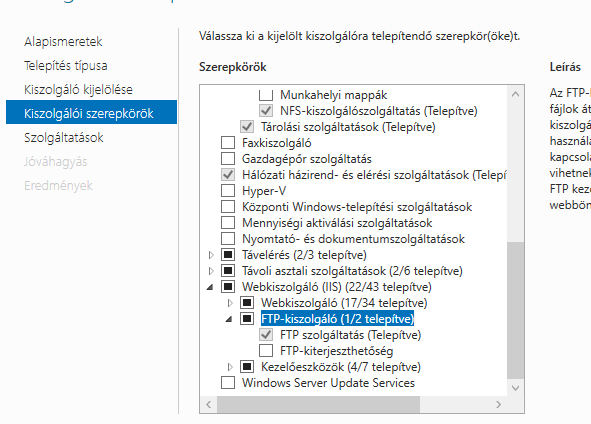This screenshot has height=424, width=591.
Task: Check Nyomtató- és dokumentumszolgáltatások checkbox
Action: [228, 239]
